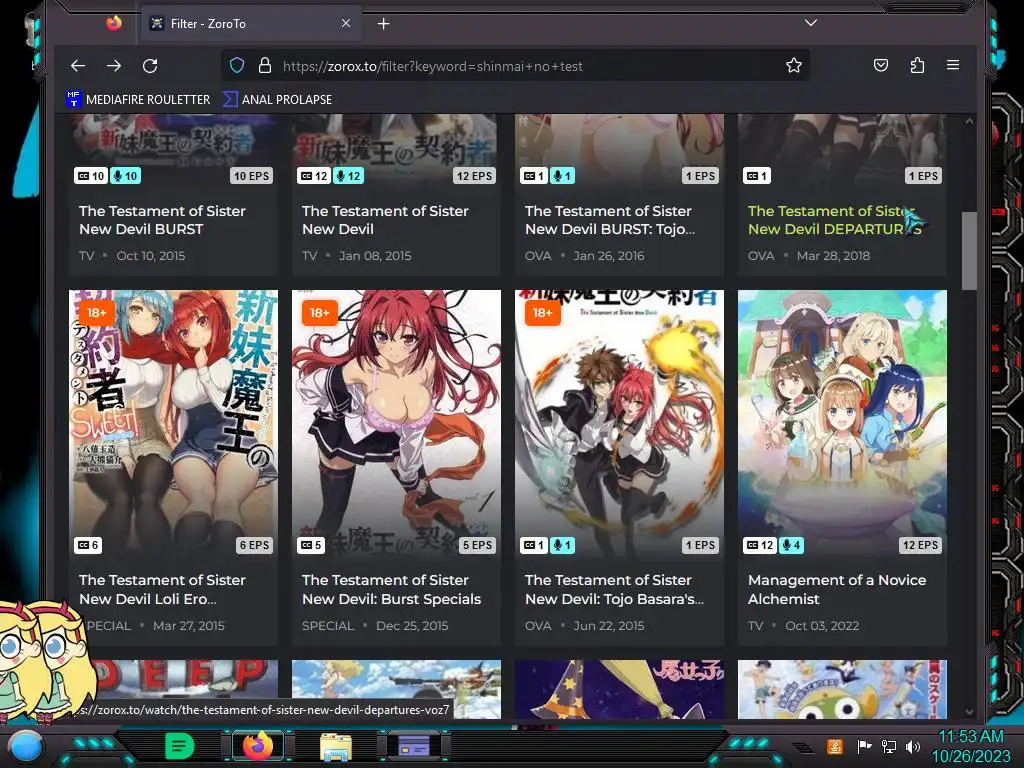Click the scrollbar down arrow
This screenshot has height=768, width=1024.
coord(969,711)
